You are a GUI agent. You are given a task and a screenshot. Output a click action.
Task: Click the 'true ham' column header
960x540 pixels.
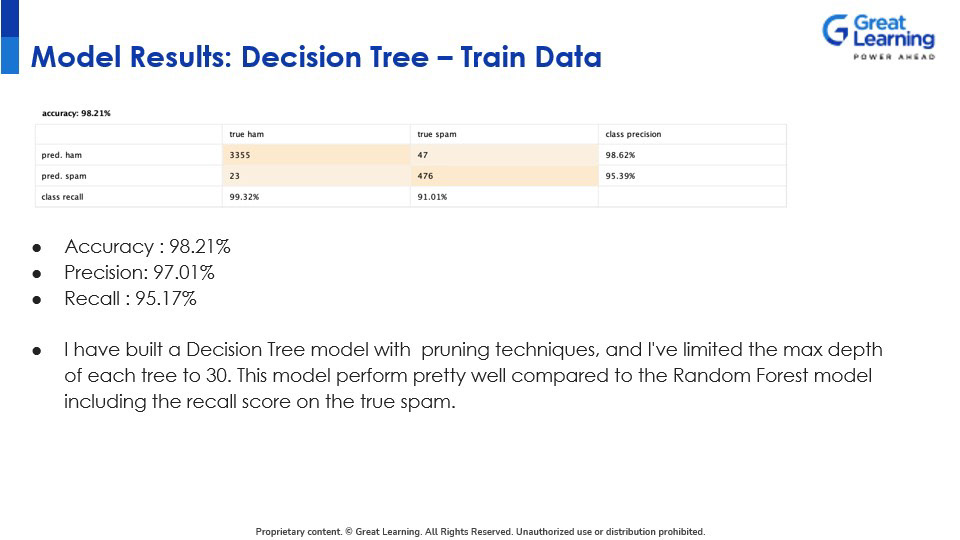click(x=246, y=134)
